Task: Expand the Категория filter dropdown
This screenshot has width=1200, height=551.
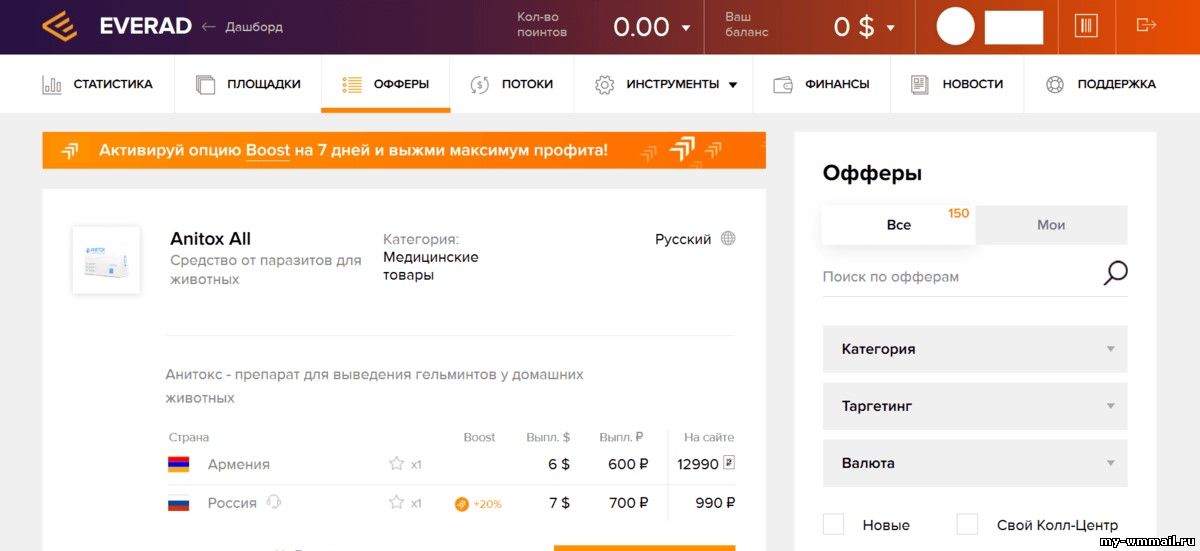Action: pos(975,349)
